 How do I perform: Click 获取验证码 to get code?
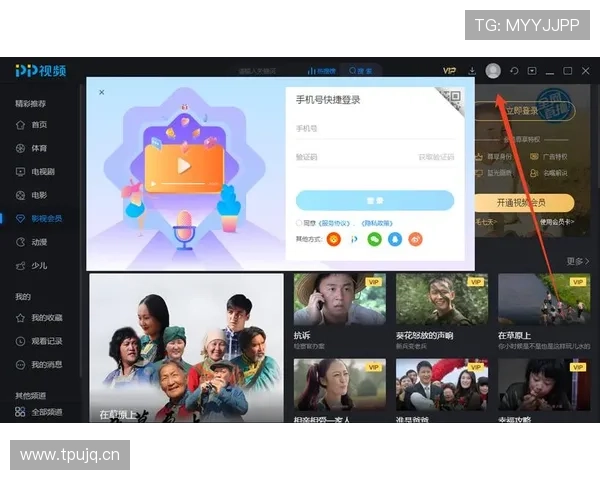click(x=436, y=157)
